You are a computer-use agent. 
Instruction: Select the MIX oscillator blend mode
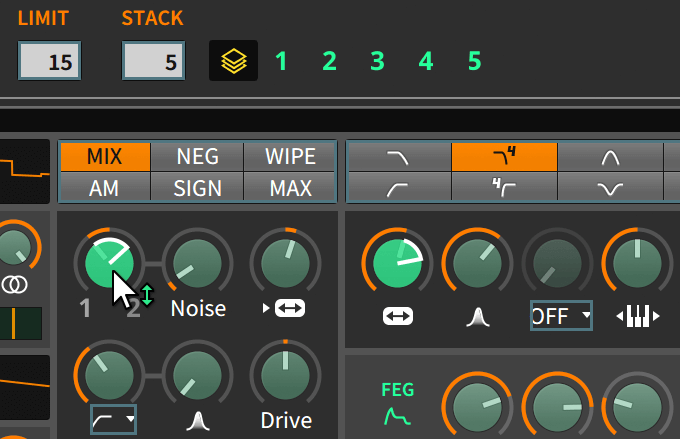click(x=105, y=157)
